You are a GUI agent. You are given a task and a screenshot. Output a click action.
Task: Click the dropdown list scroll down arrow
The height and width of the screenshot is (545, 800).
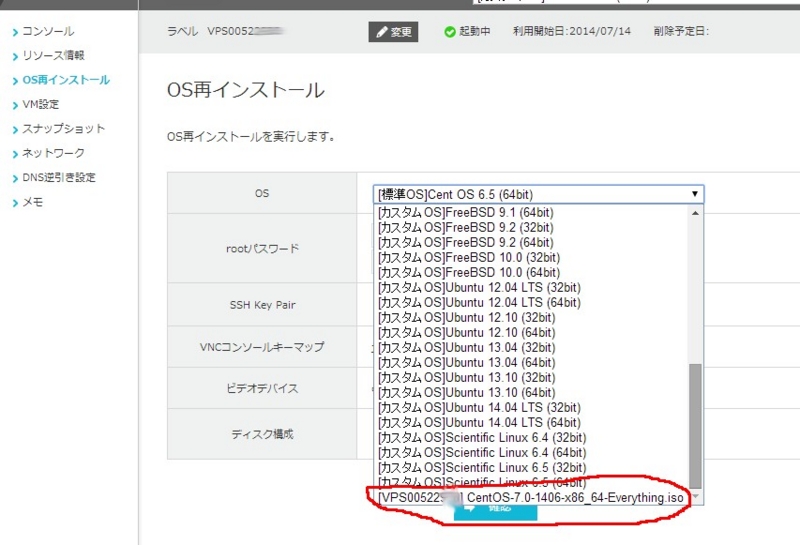coord(695,497)
